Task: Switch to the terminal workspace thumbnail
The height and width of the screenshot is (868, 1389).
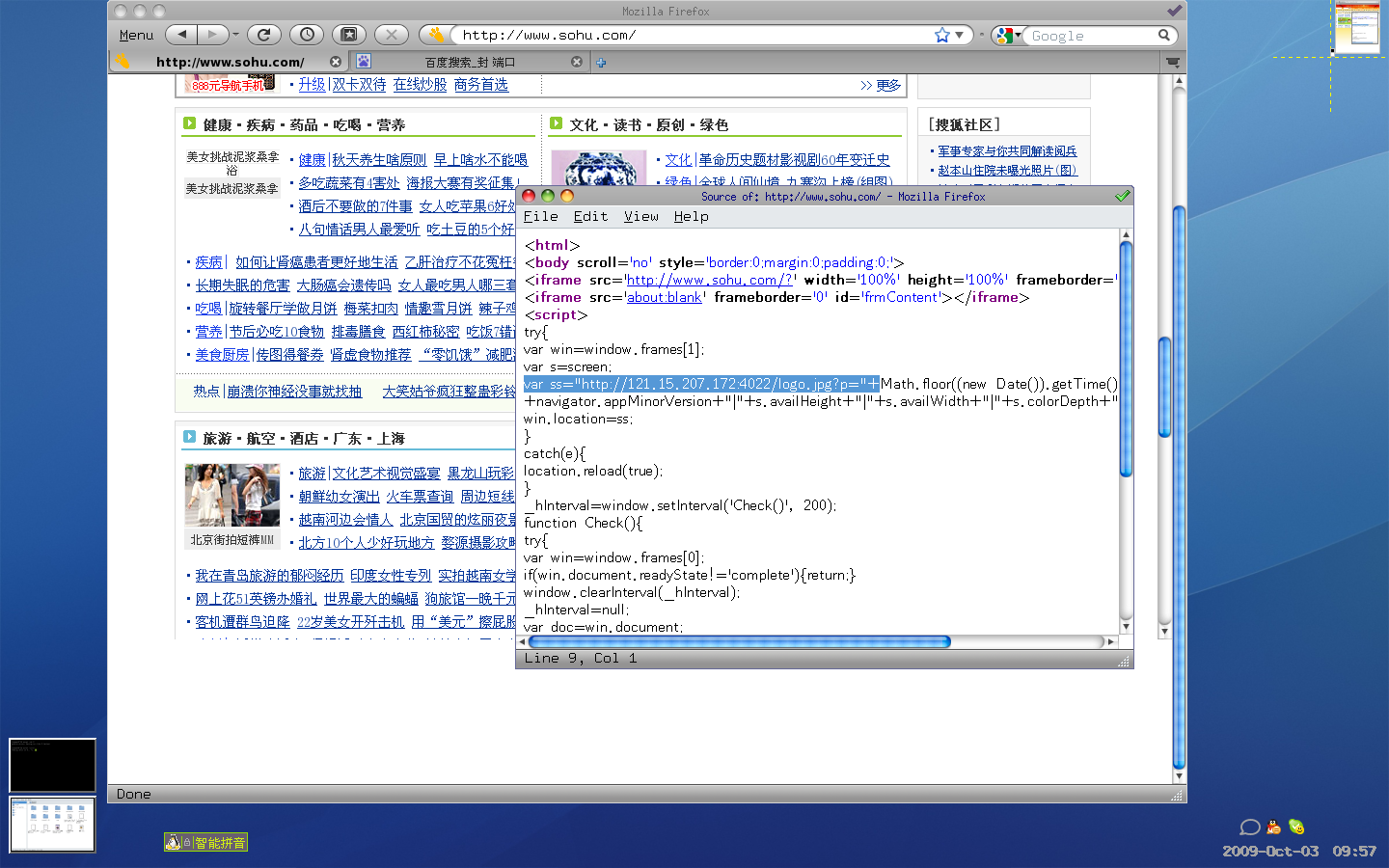Action: click(52, 766)
